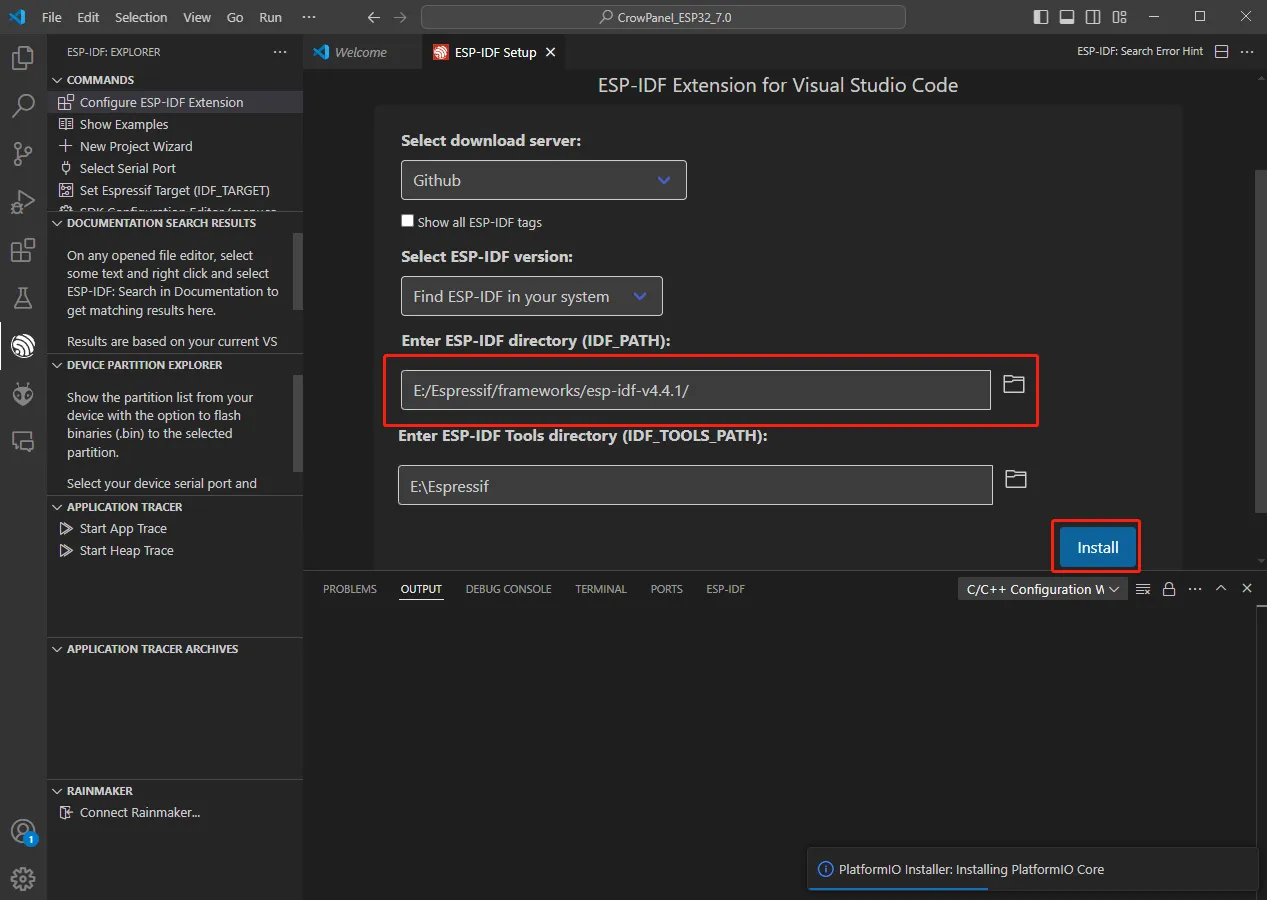Open the Manage settings gear icon
The width and height of the screenshot is (1267, 900).
pyautogui.click(x=23, y=879)
